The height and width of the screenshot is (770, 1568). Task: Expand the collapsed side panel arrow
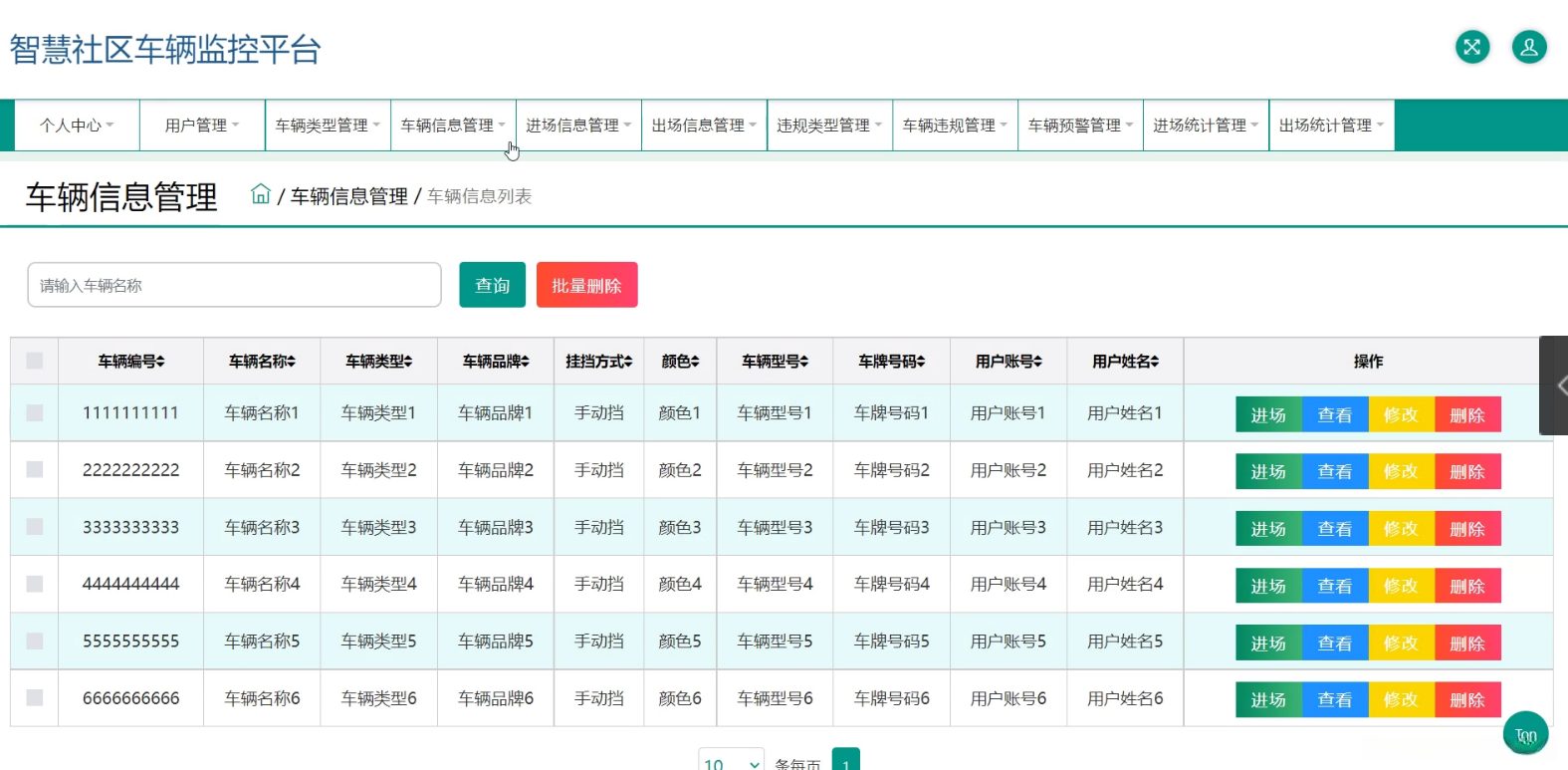pos(1559,385)
